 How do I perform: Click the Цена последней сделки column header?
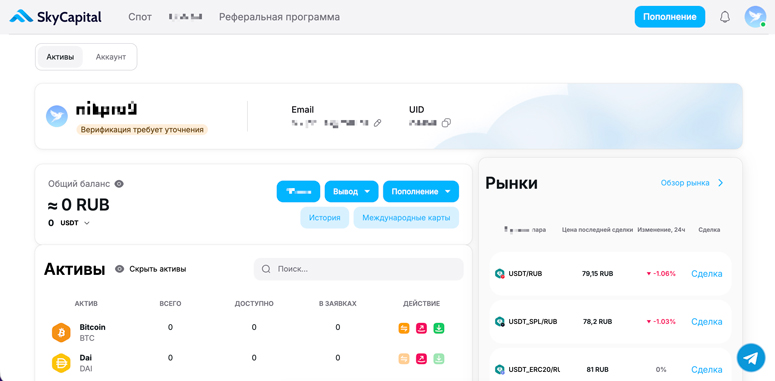tap(598, 230)
